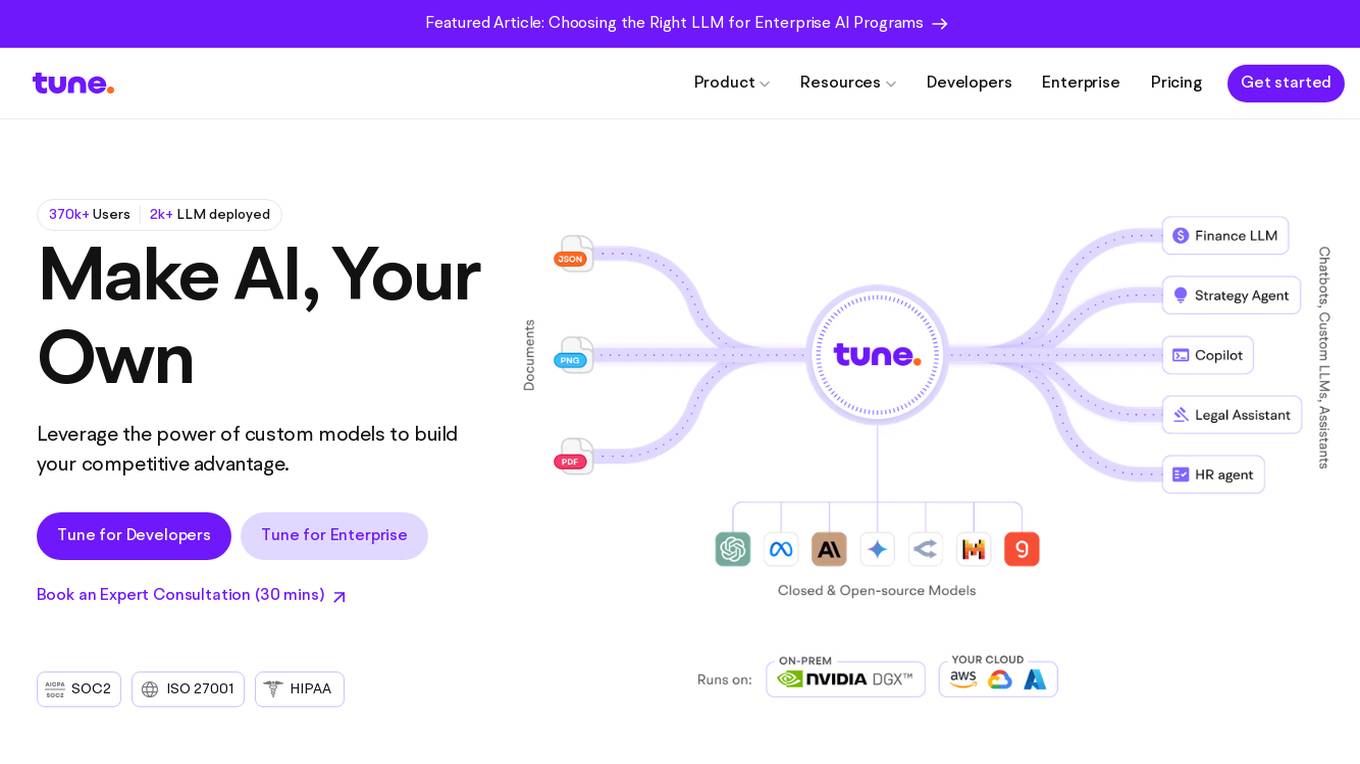Image resolution: width=1360 pixels, height=764 pixels.
Task: Select the Mistral model icon
Action: (x=974, y=549)
